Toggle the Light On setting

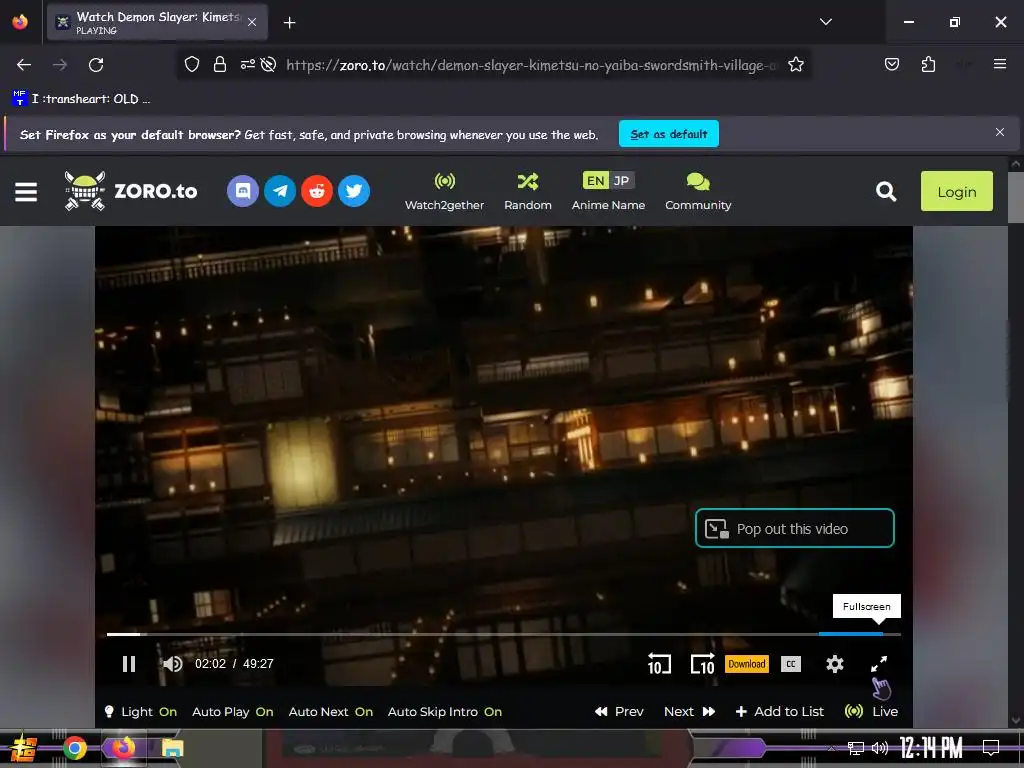click(x=141, y=711)
